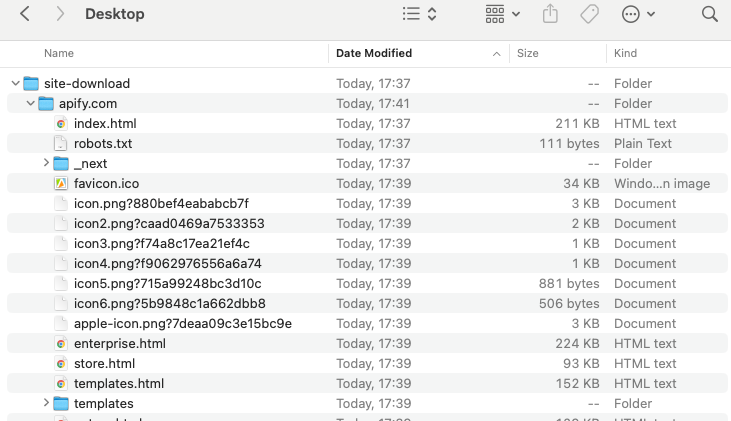Screen dimensions: 731x421
Task: Click the _next folder icon
Action: tap(61, 164)
